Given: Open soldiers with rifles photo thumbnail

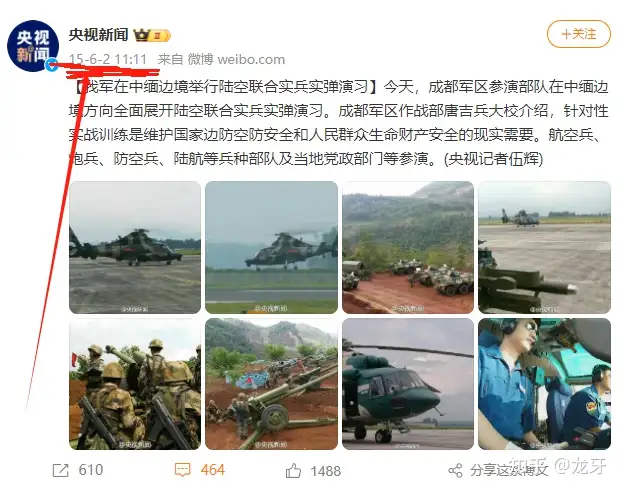Looking at the screenshot, I should [135, 384].
